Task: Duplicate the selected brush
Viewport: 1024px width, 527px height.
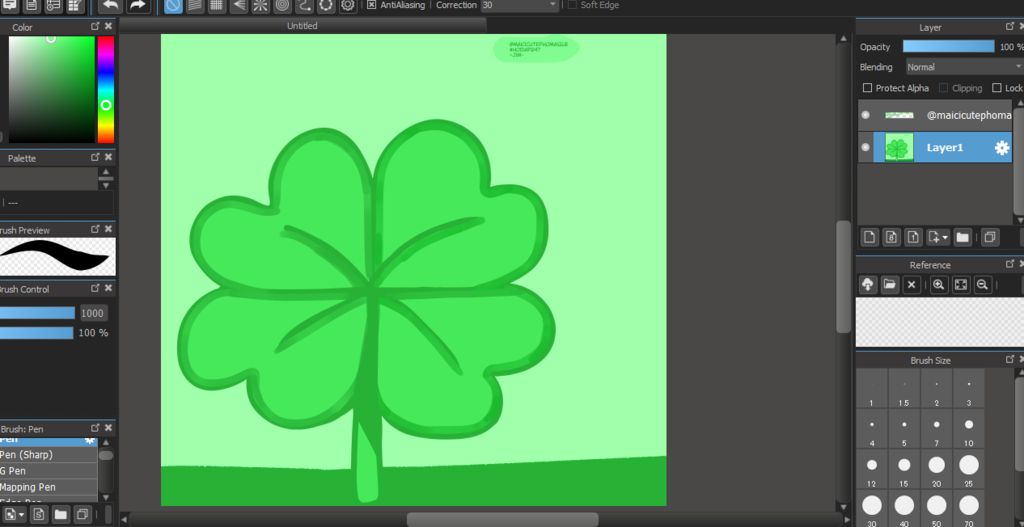Action: pos(82,515)
